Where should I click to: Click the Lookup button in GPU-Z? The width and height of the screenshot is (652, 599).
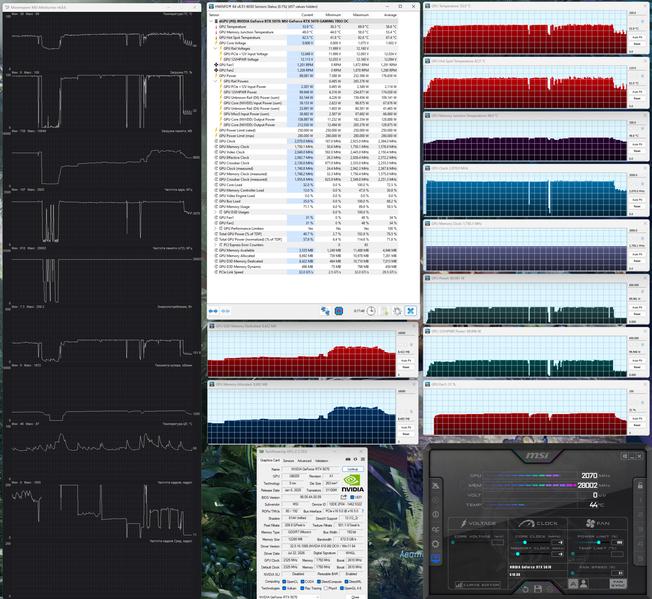[x=353, y=469]
